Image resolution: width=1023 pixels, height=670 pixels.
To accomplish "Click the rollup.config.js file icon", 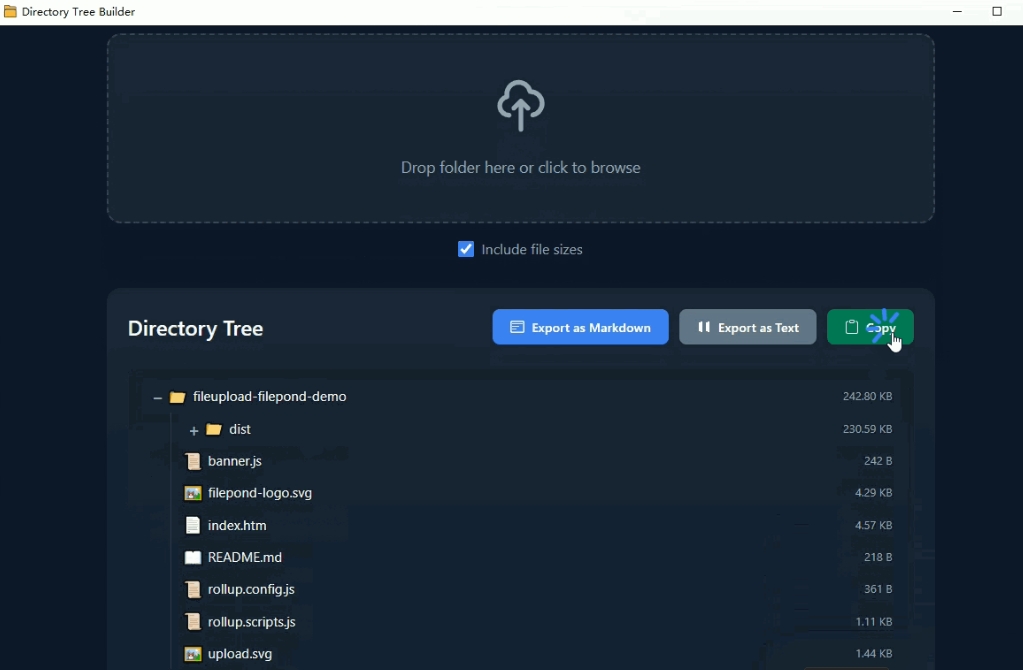I will [x=193, y=589].
